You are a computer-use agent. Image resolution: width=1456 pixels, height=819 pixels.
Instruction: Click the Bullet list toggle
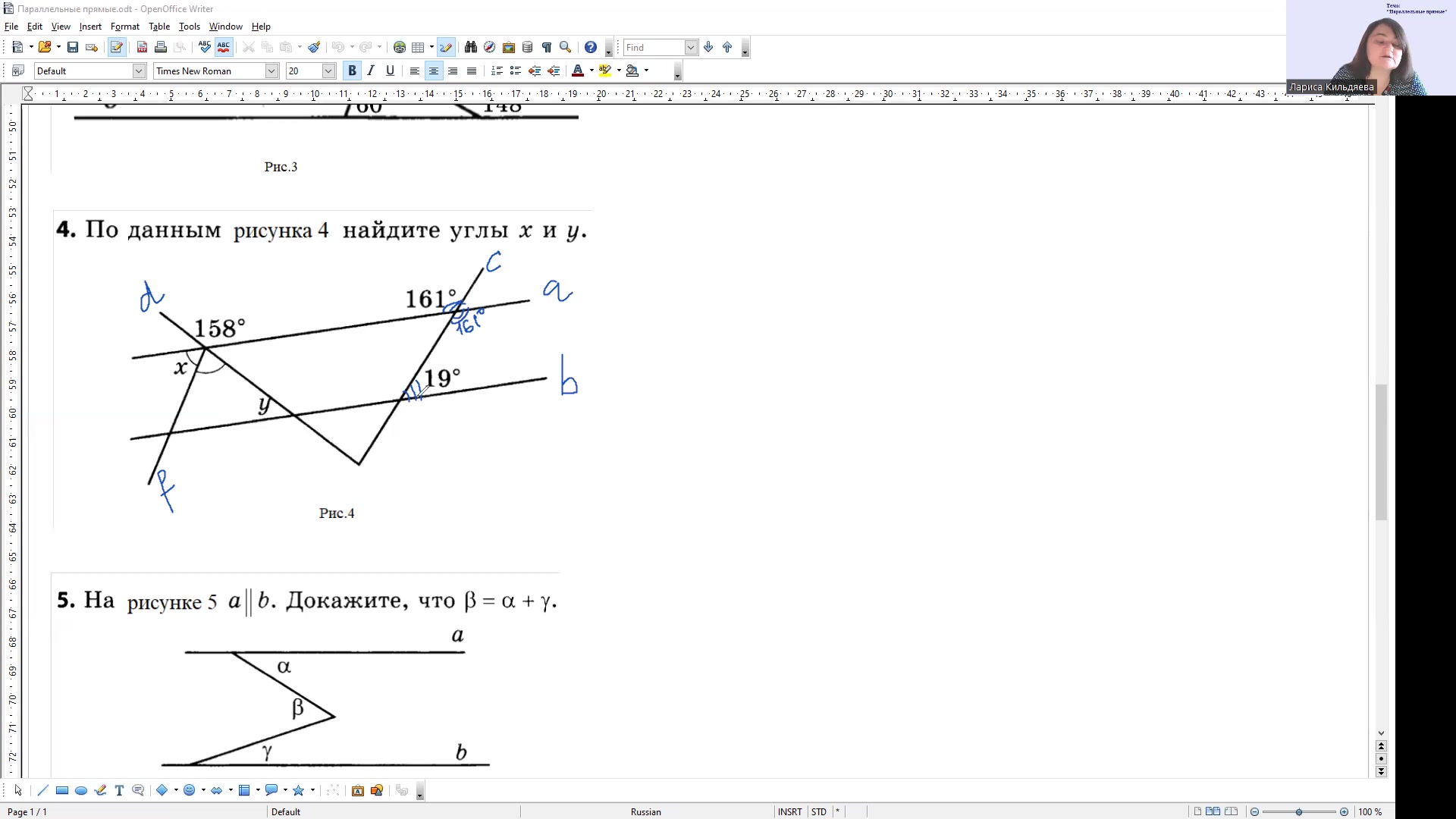tap(517, 70)
